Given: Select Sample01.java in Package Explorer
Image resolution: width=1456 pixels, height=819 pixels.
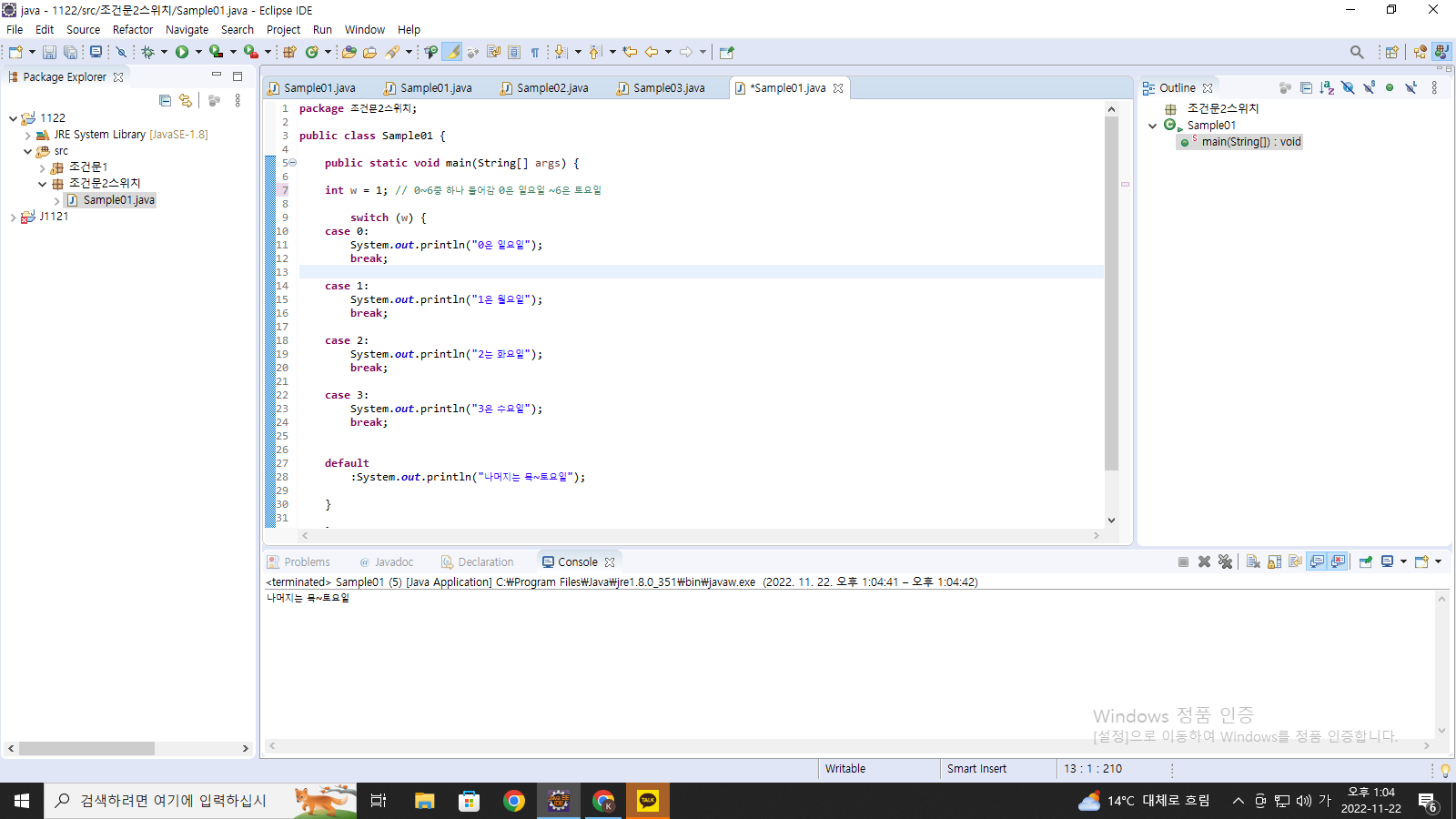Looking at the screenshot, I should coord(111,200).
